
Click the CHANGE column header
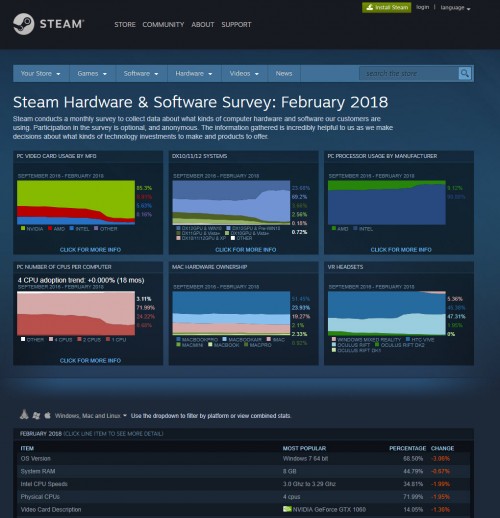tap(442, 448)
